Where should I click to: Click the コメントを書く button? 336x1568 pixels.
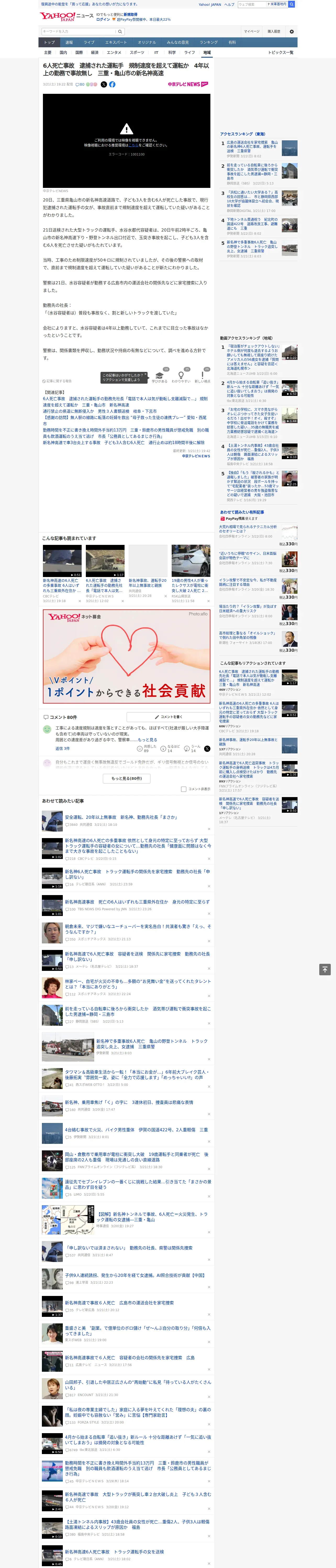tap(168, 717)
